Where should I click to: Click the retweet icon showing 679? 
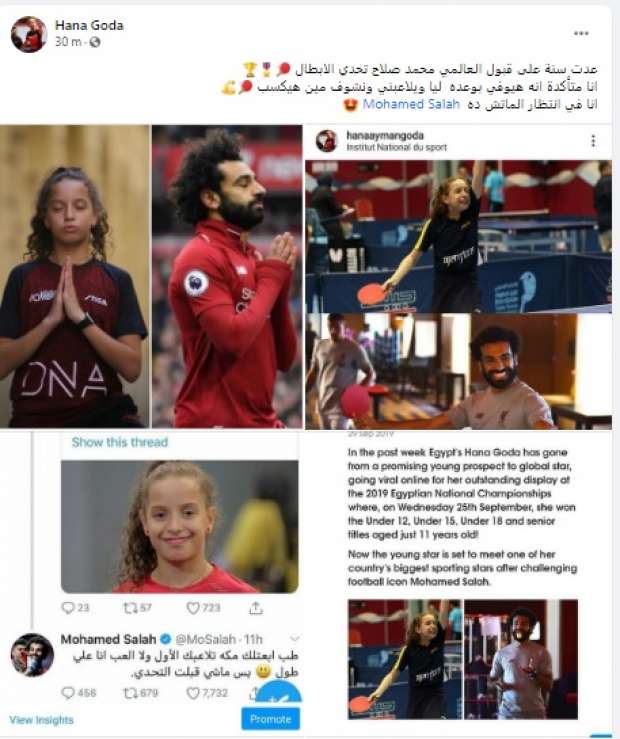coord(130,693)
